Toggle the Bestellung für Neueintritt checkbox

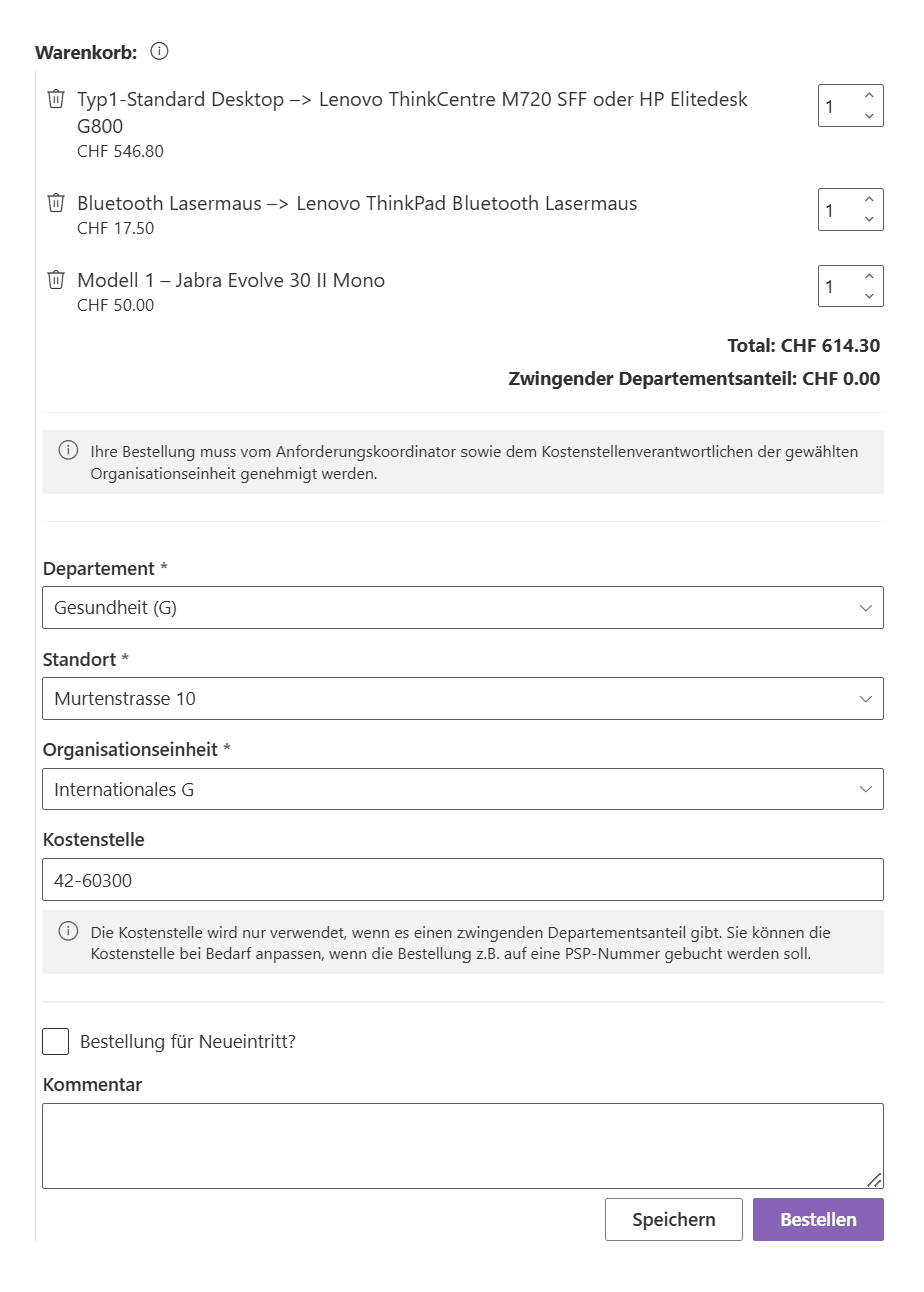[x=56, y=1041]
